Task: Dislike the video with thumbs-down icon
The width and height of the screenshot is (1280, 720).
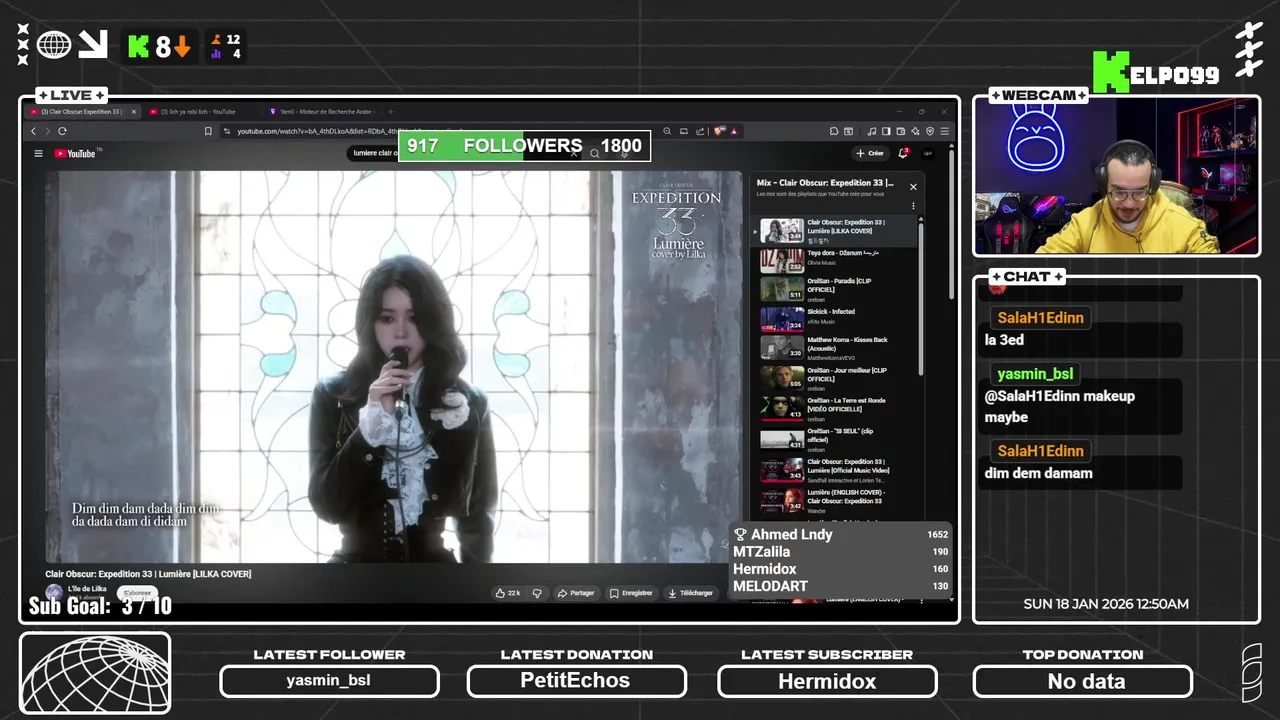Action: [x=537, y=593]
